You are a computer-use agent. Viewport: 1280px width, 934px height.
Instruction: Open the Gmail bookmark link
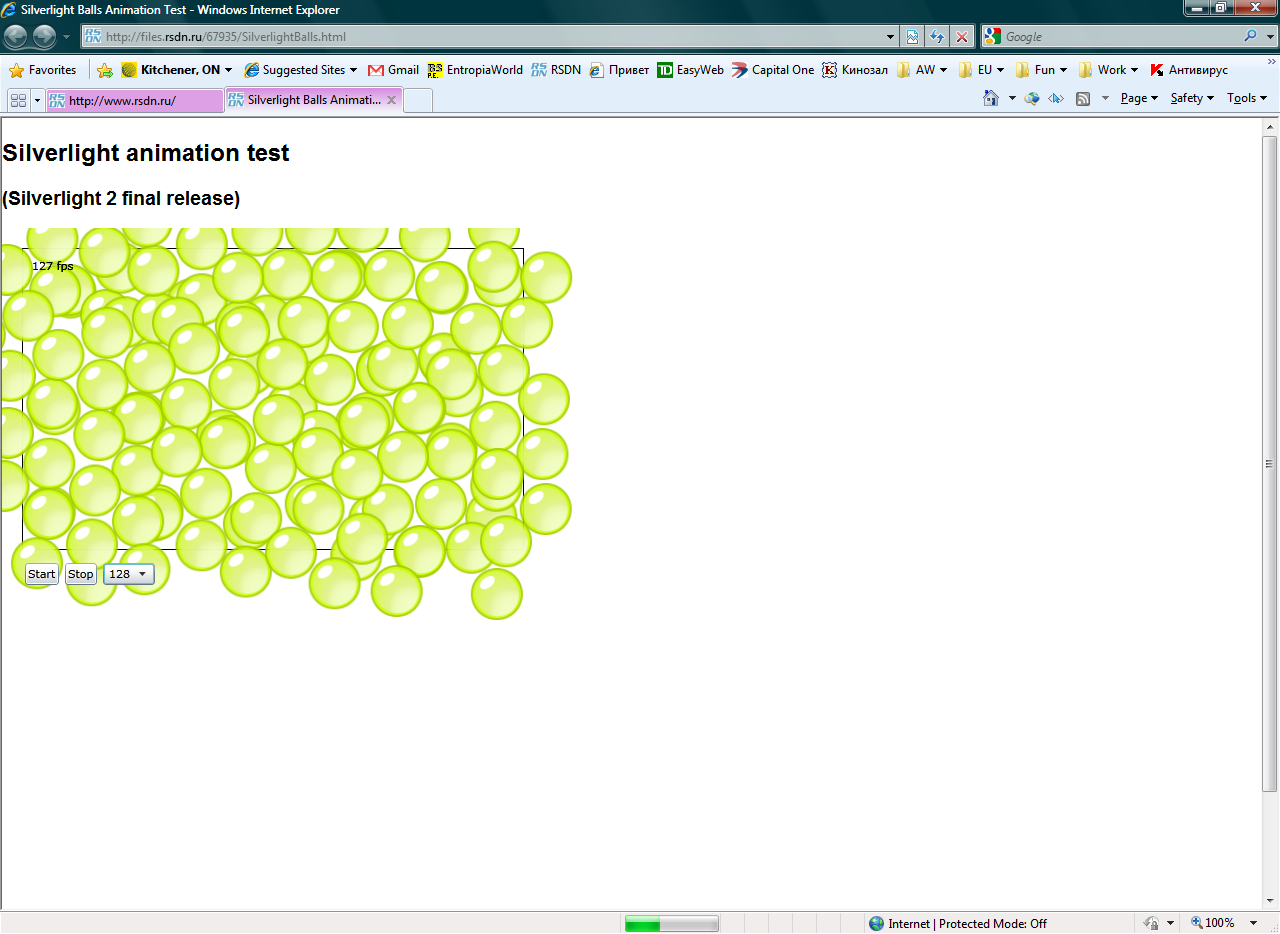point(393,70)
